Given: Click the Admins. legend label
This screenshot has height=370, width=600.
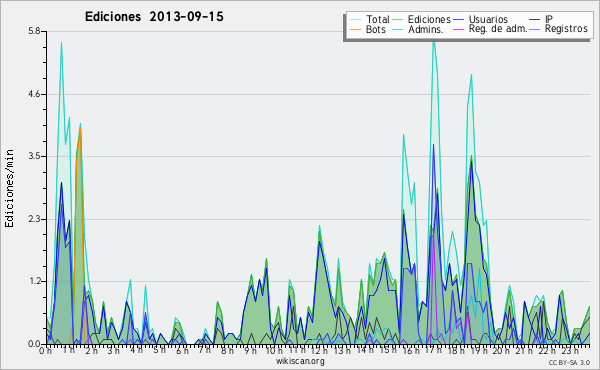Looking at the screenshot, I should coord(426,29).
